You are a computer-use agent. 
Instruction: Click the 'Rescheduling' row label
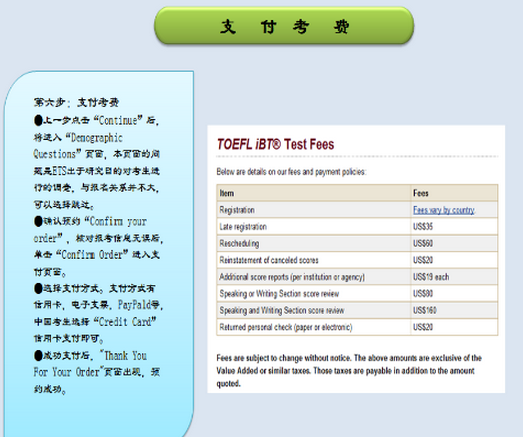click(x=239, y=244)
